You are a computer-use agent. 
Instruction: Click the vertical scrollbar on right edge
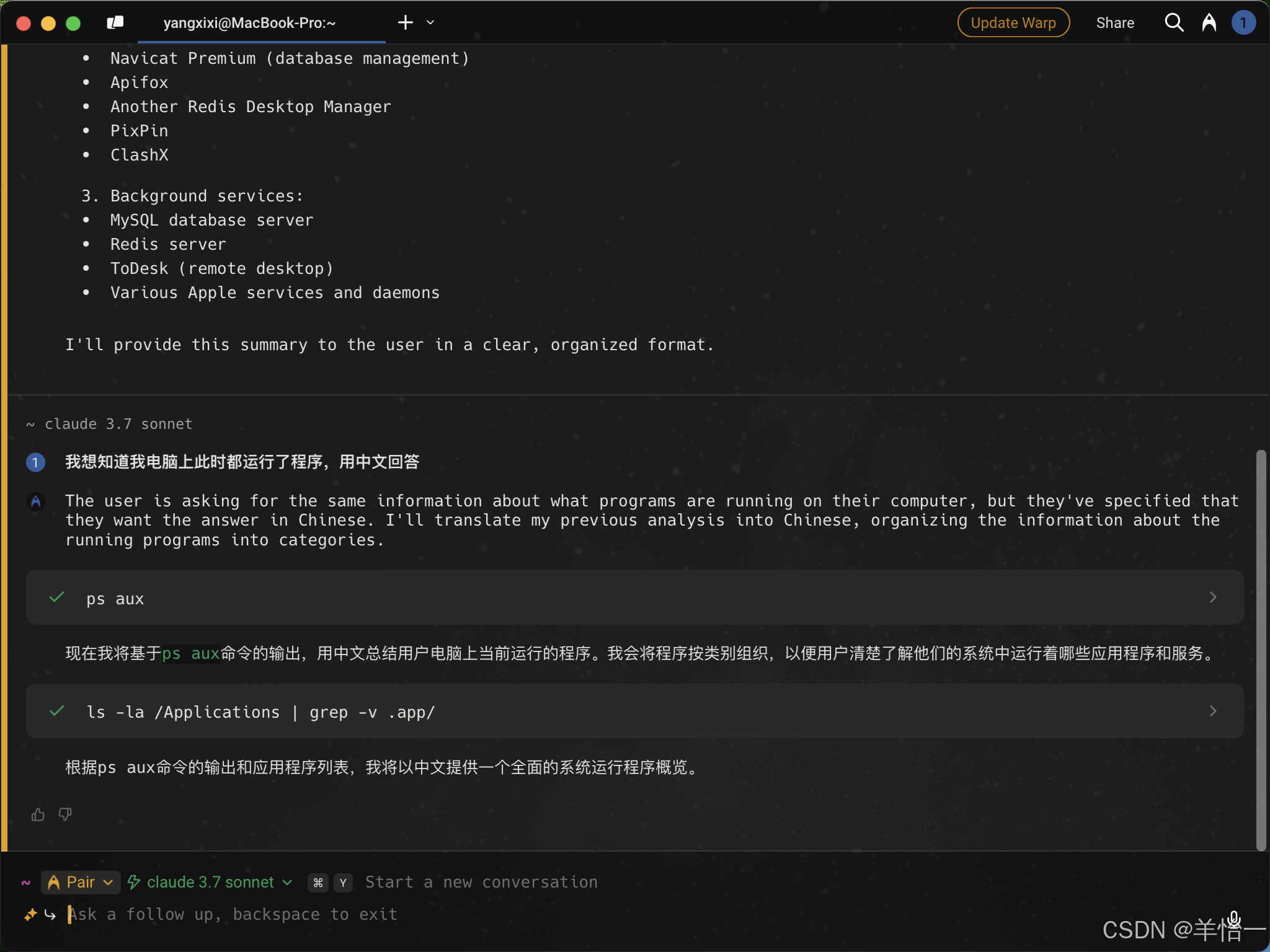coord(1260,651)
